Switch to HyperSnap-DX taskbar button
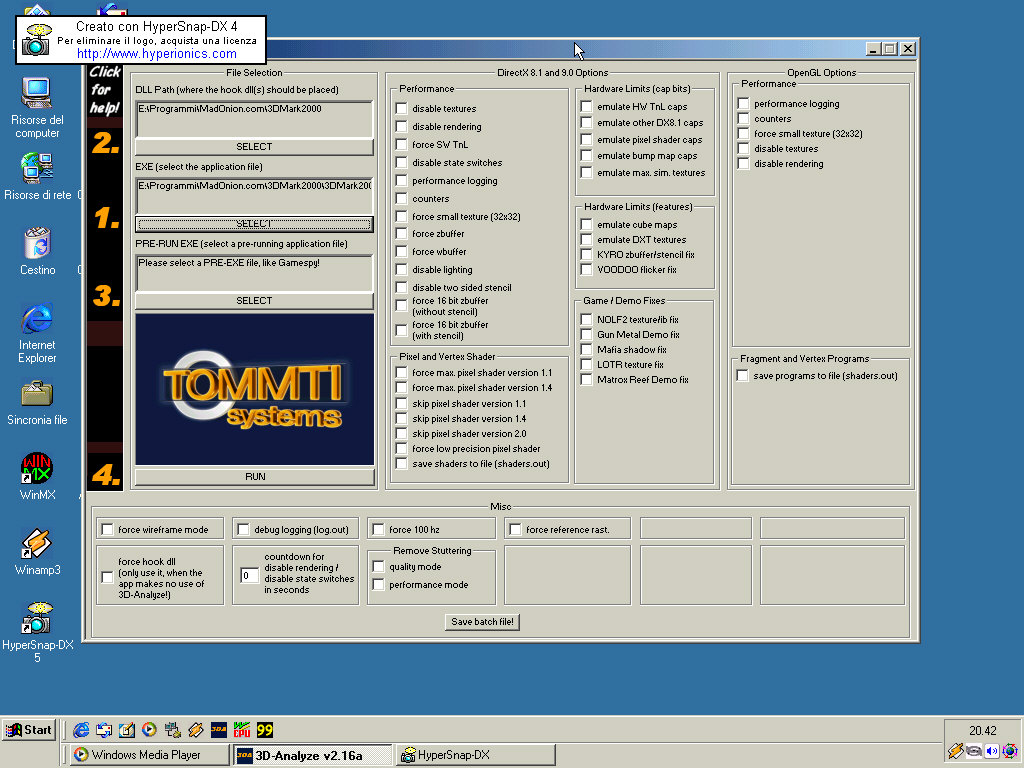The width and height of the screenshot is (1024, 768). tap(475, 755)
